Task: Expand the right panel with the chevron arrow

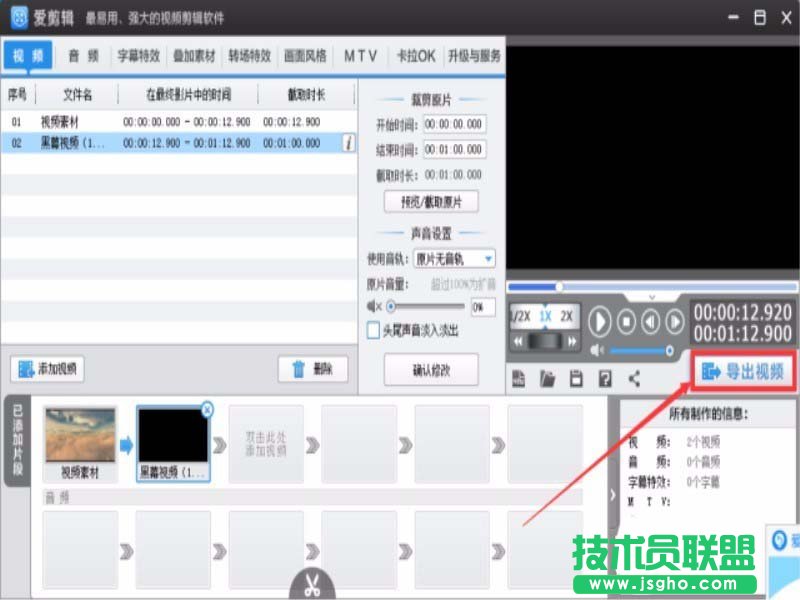Action: 612,493
